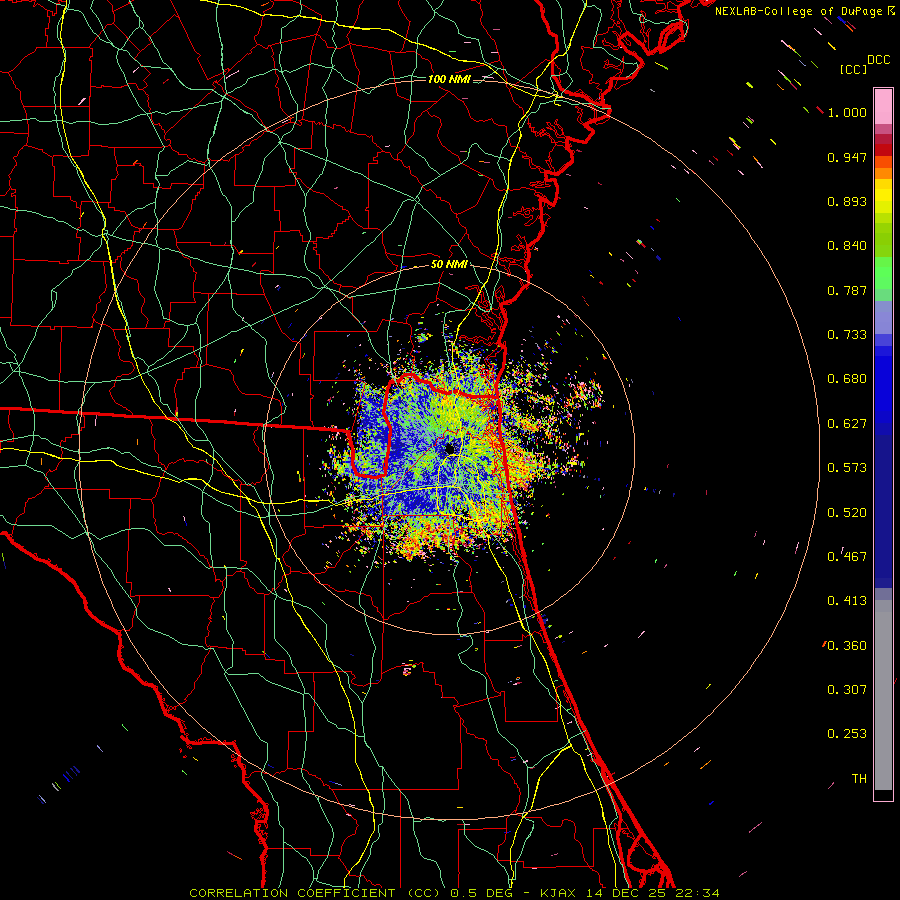This screenshot has height=900, width=900.
Task: Click the 0.893 scale value
Action: 847,201
